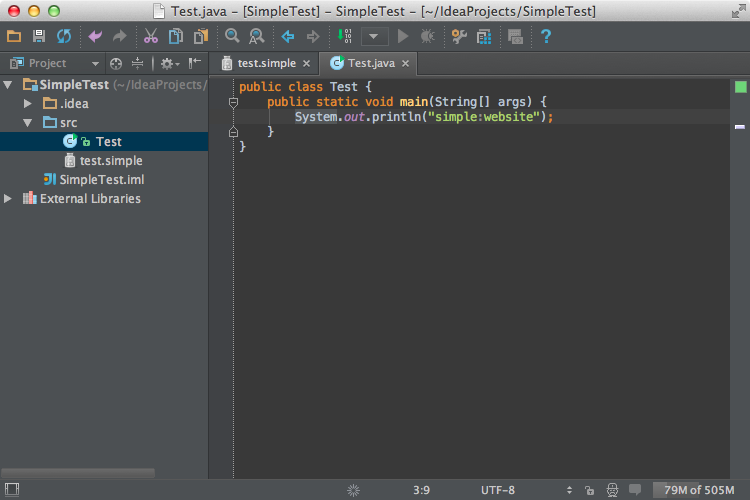Toggle the Hector inspector icon in status bar
750x500 pixels.
[611, 490]
